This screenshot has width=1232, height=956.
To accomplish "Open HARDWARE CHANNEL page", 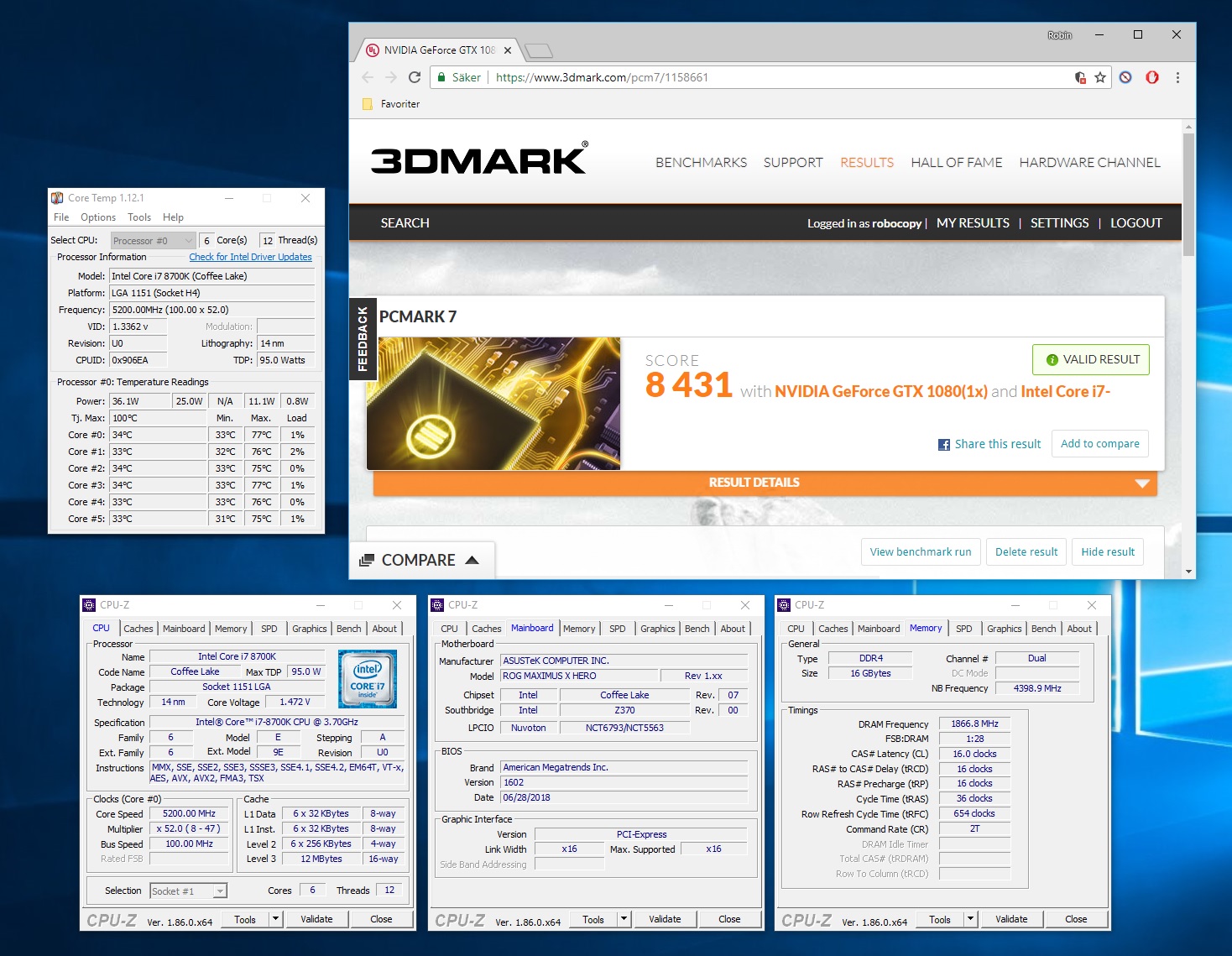I will 1089,163.
